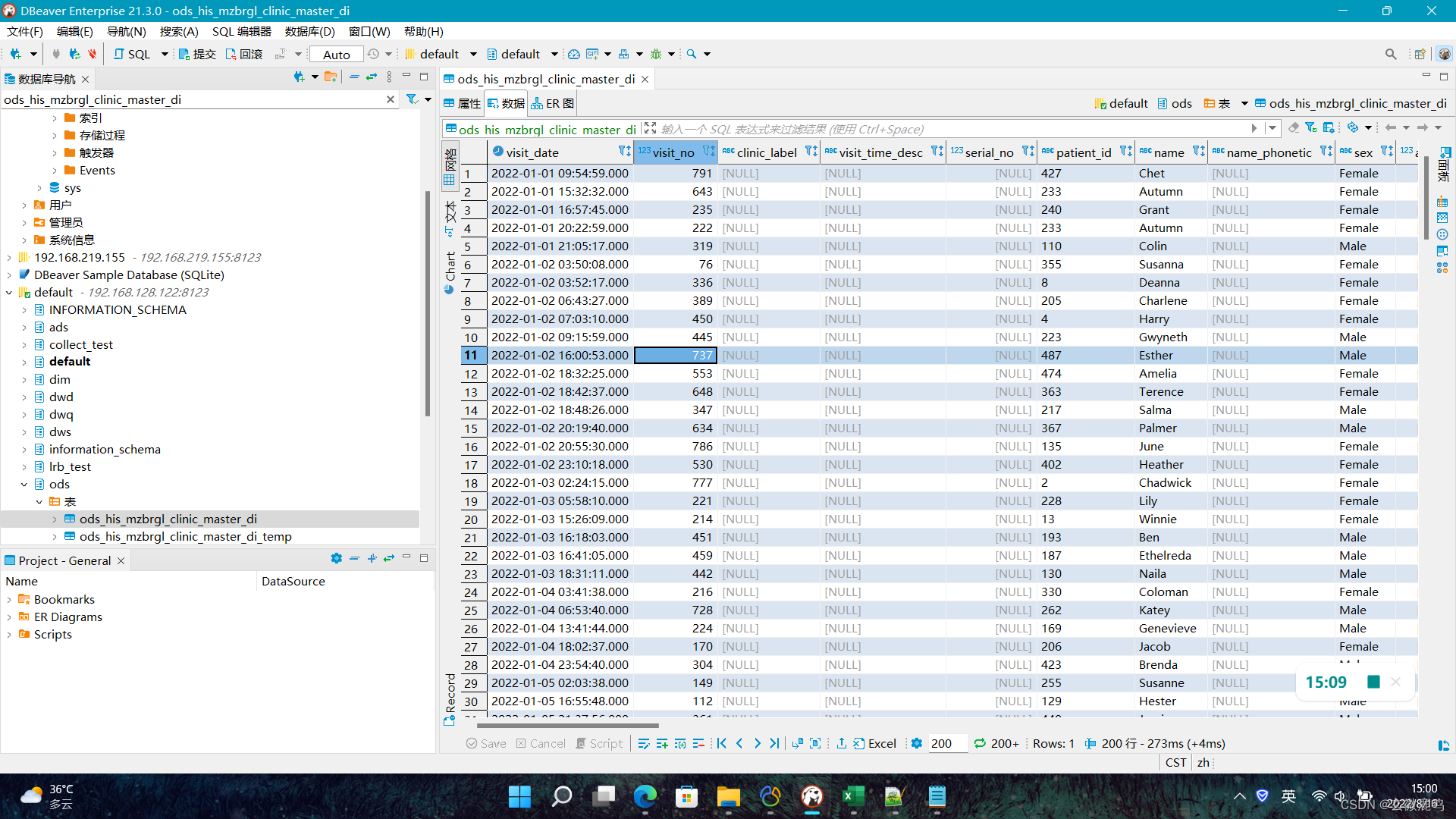The height and width of the screenshot is (819, 1456).
Task: Open the transaction log clock icon
Action: (x=373, y=54)
